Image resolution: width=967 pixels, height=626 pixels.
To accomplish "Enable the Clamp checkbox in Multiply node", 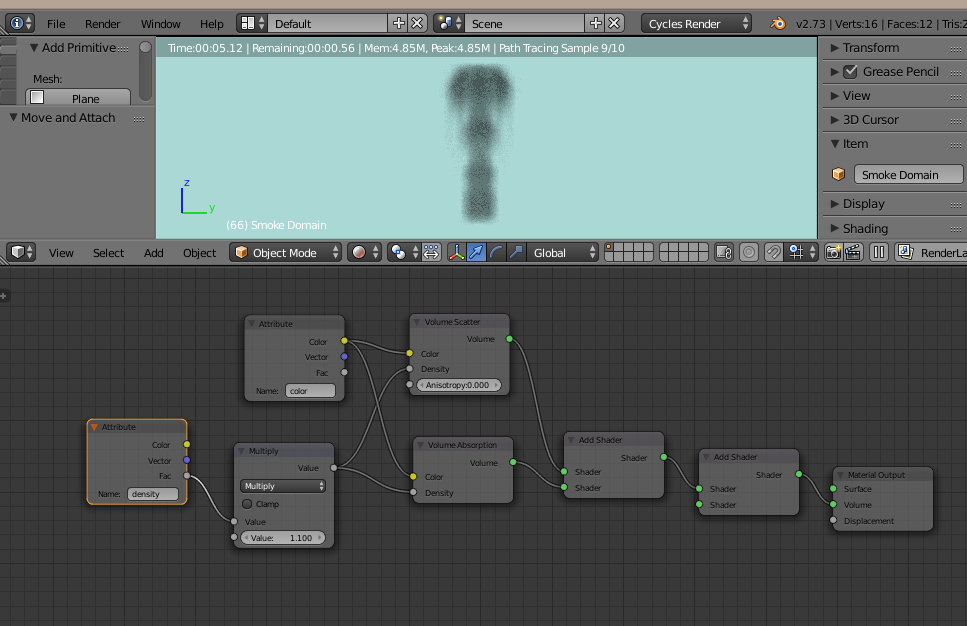I will click(x=247, y=504).
